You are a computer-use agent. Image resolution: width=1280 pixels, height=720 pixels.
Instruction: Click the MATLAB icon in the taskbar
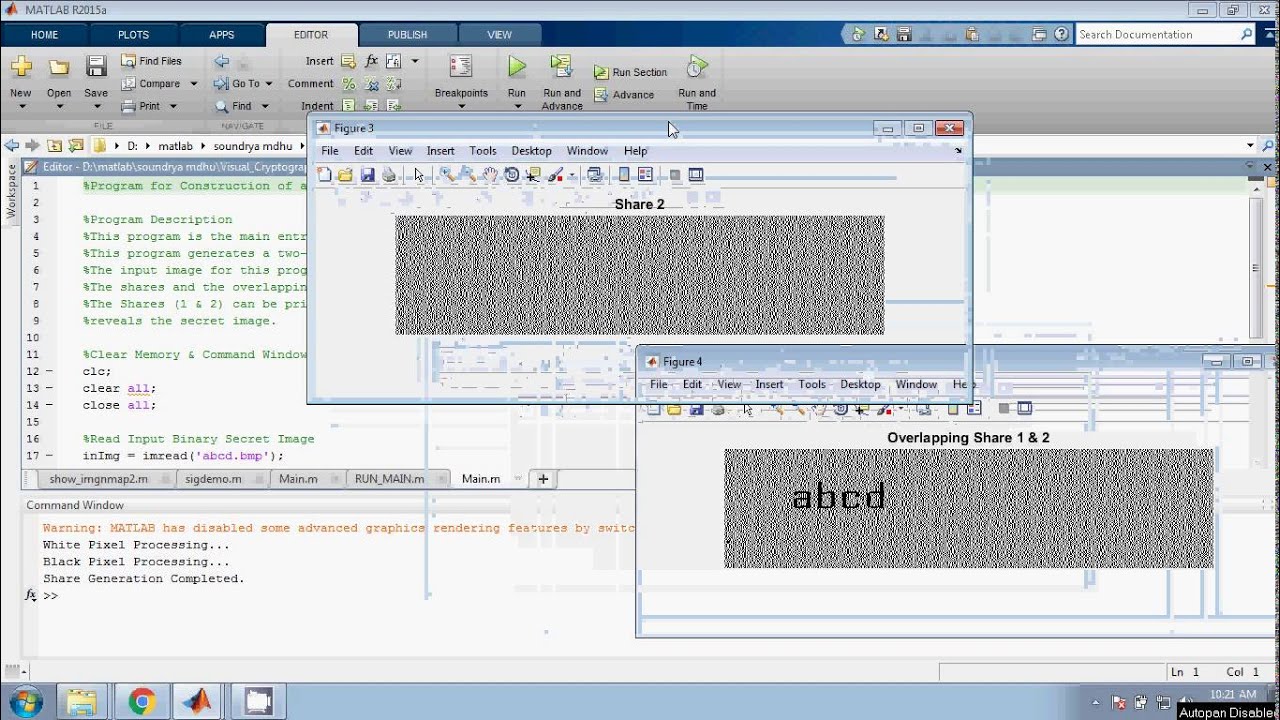[197, 701]
